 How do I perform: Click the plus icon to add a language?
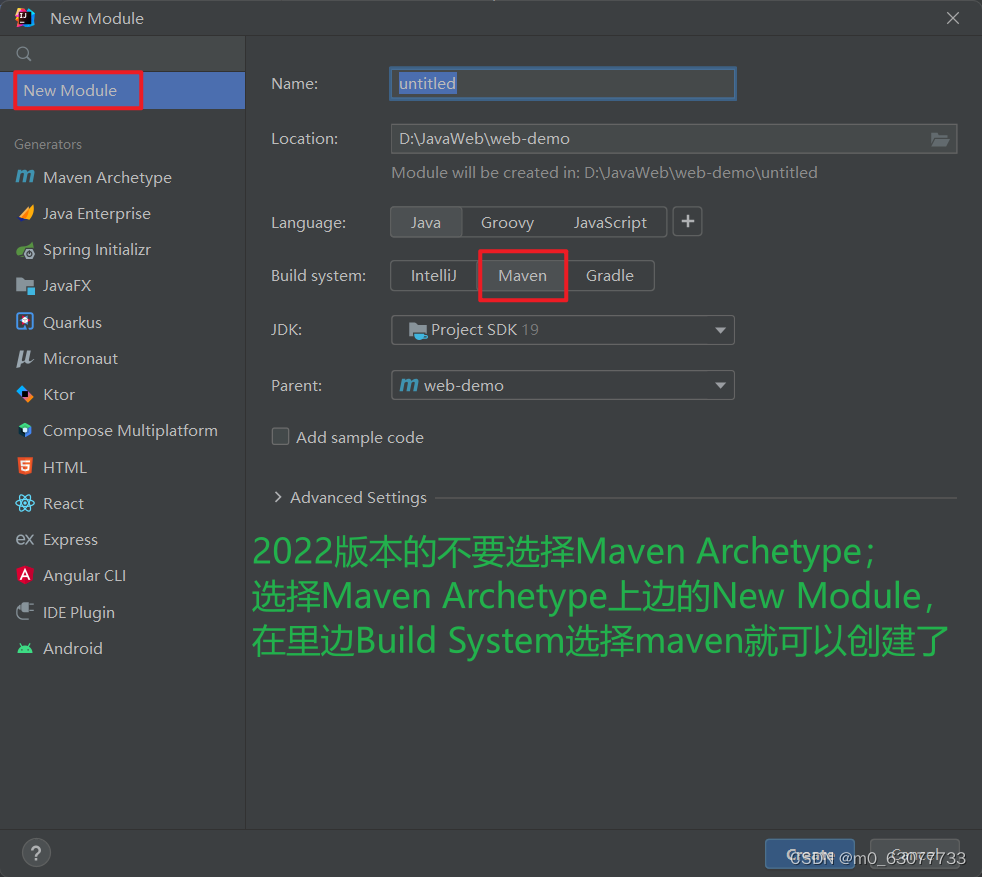click(x=687, y=222)
